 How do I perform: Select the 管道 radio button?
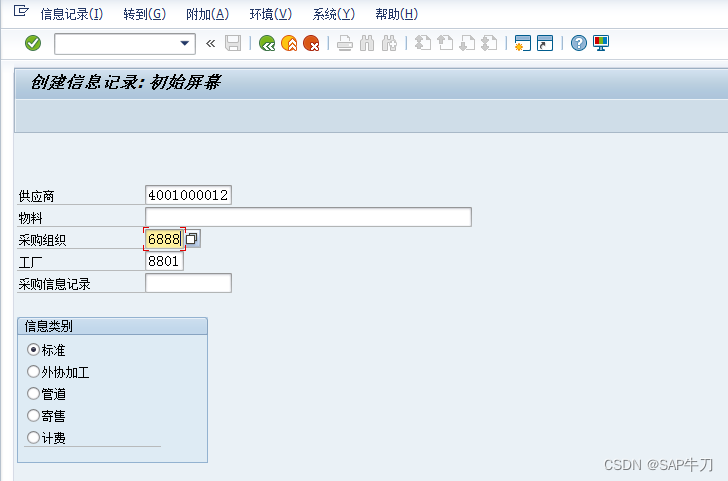tap(33, 394)
